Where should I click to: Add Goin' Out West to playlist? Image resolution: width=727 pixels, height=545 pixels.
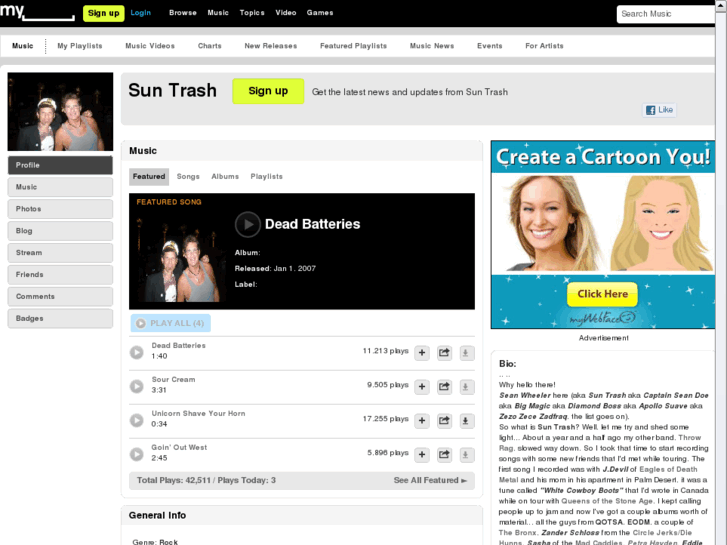coord(422,455)
